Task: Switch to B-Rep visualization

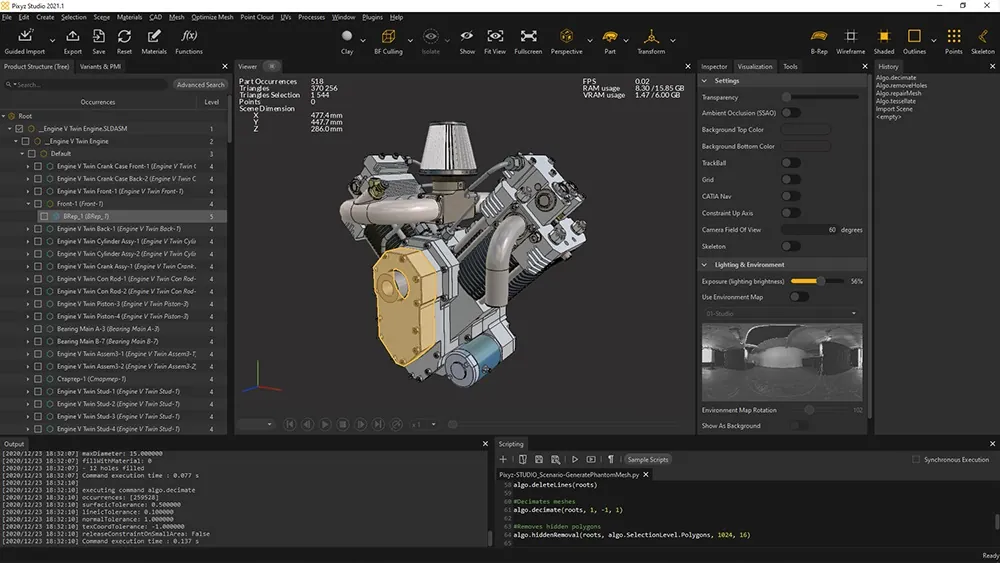Action: click(819, 41)
